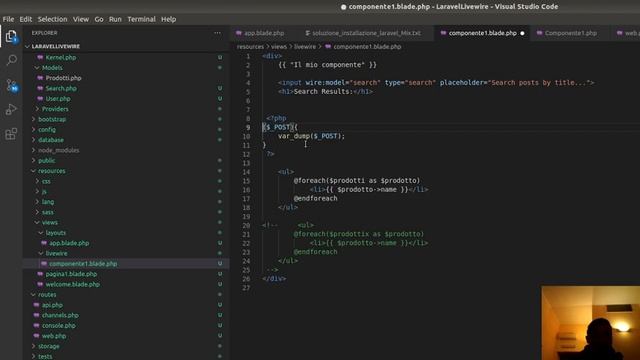
Task: Expand the config folder
Action: coord(47,129)
